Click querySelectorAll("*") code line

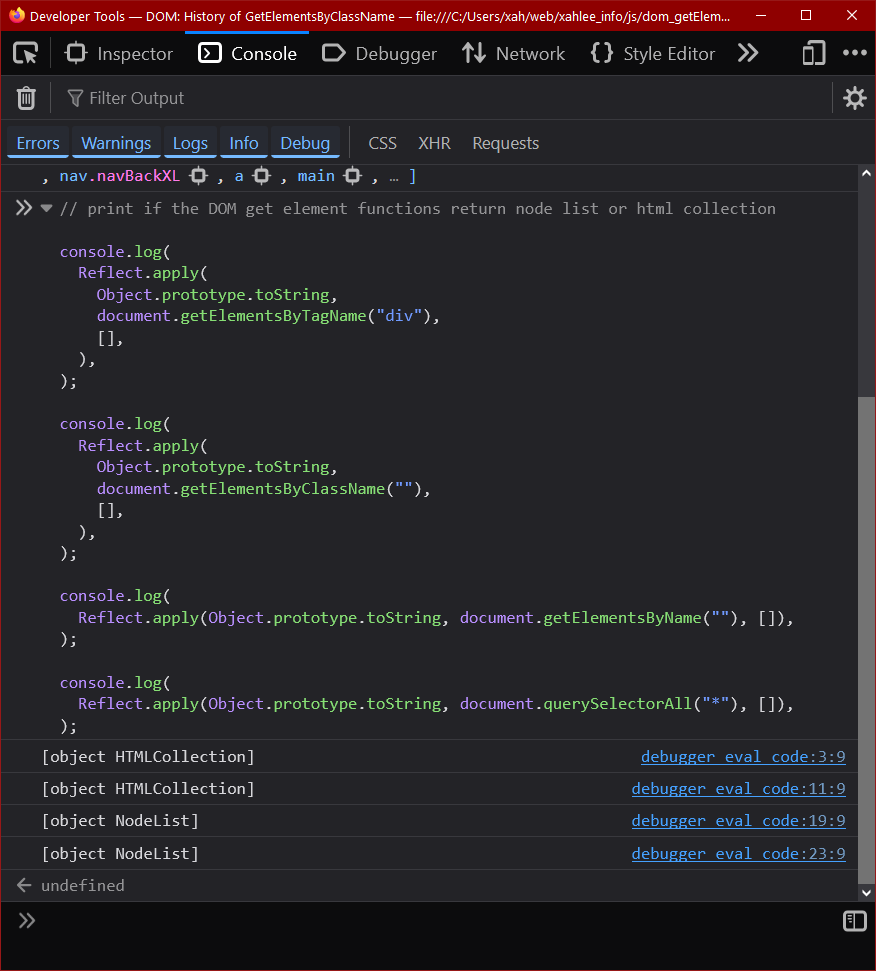click(x=436, y=703)
